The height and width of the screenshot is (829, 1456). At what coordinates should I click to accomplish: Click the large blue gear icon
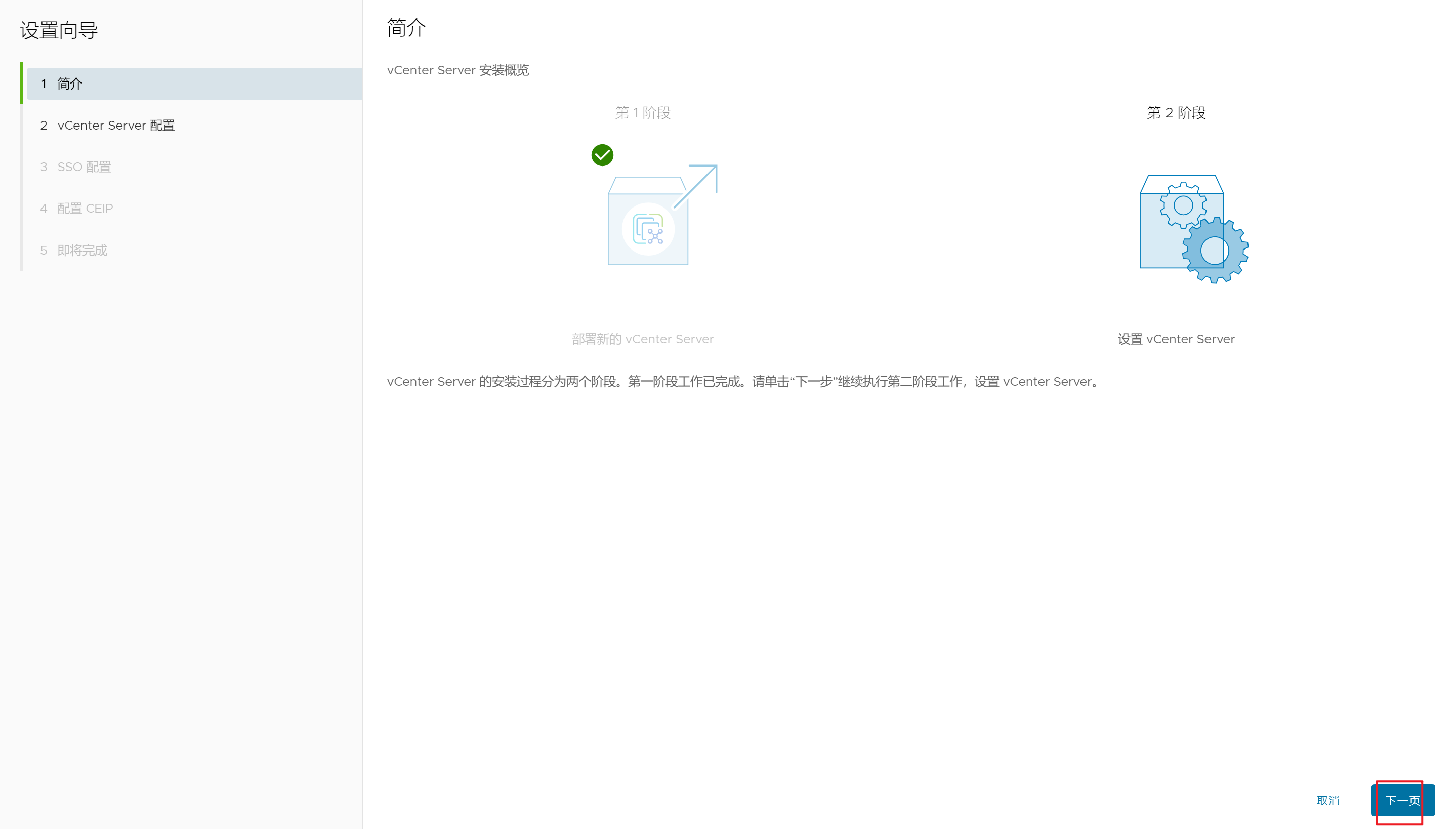1215,251
